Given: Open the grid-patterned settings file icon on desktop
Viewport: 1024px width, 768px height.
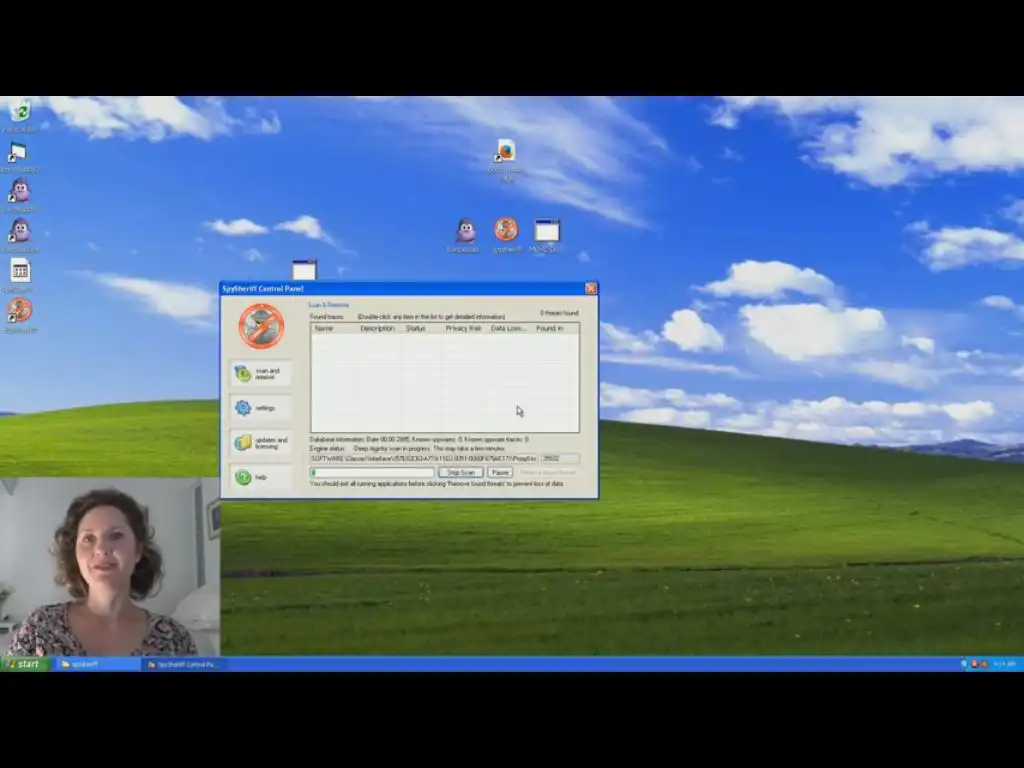Looking at the screenshot, I should pos(20,271).
